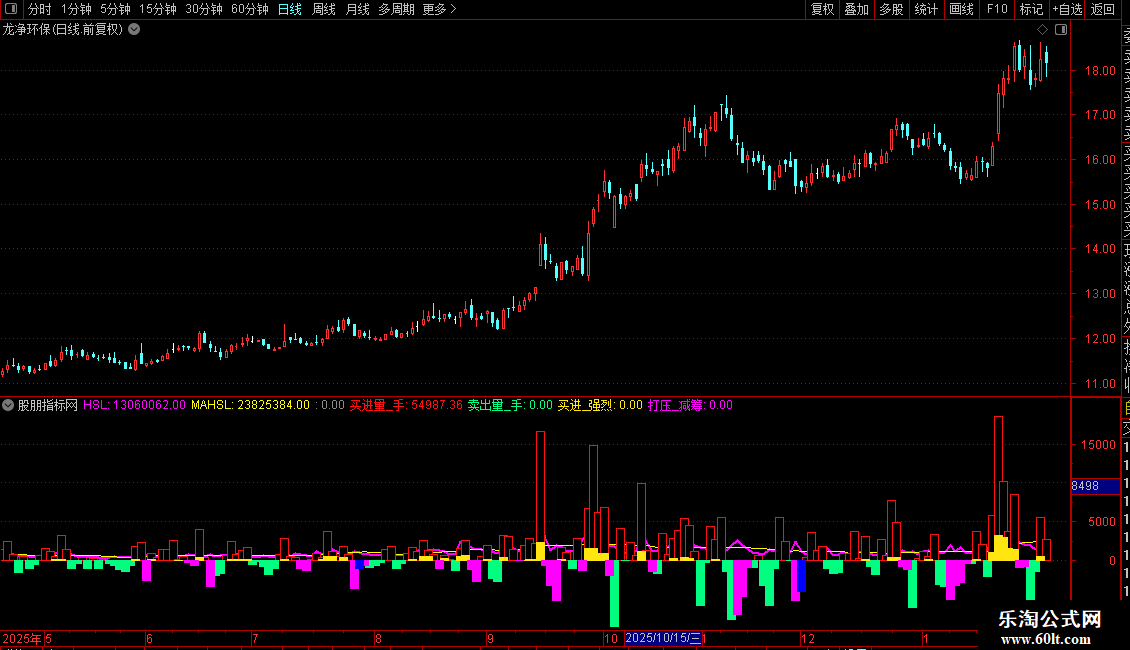Image resolution: width=1130 pixels, height=650 pixels.
Task: Toggle the left sidebar panel icon
Action: click(11, 9)
